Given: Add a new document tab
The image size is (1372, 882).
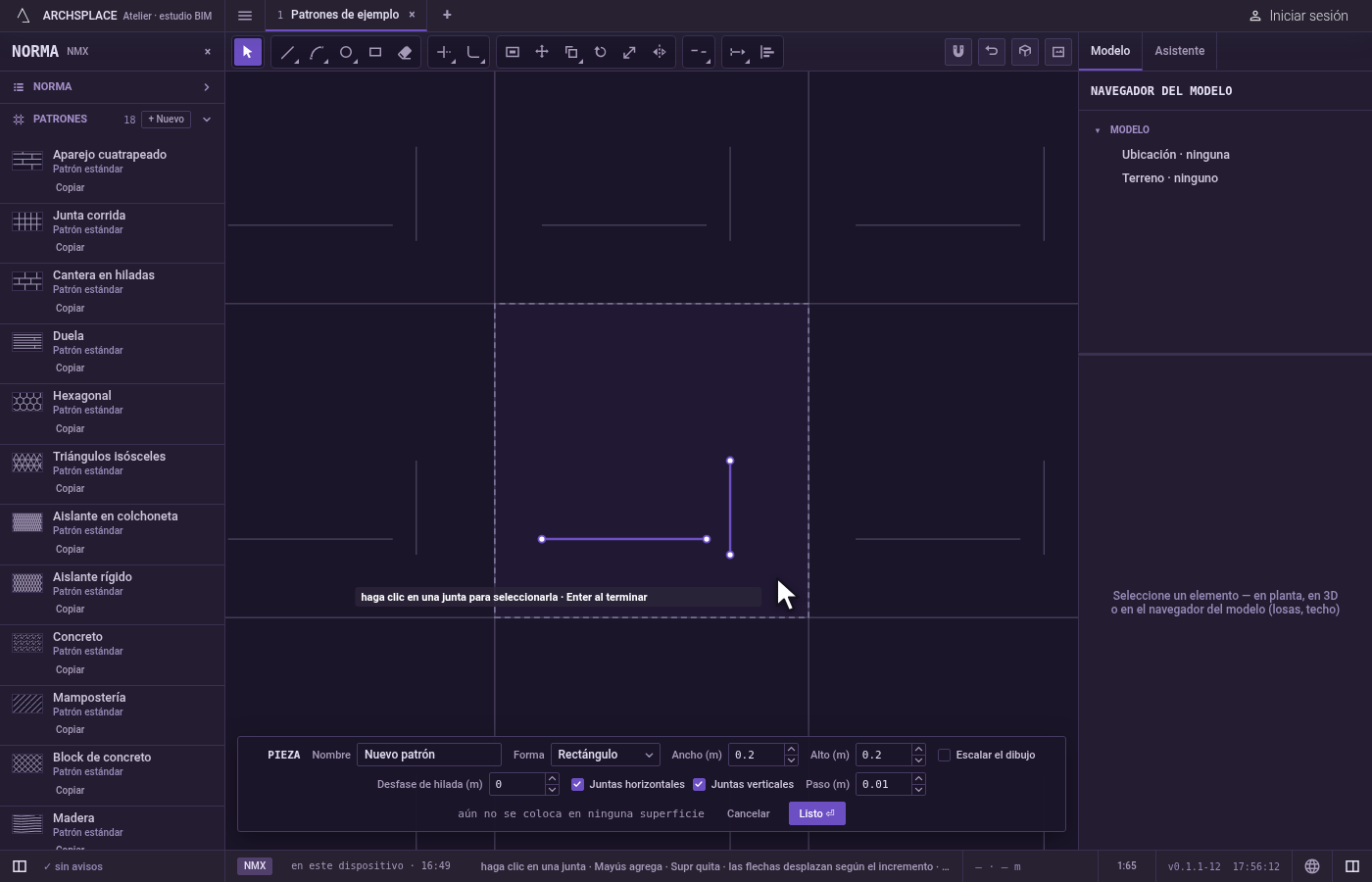Looking at the screenshot, I should 447,15.
